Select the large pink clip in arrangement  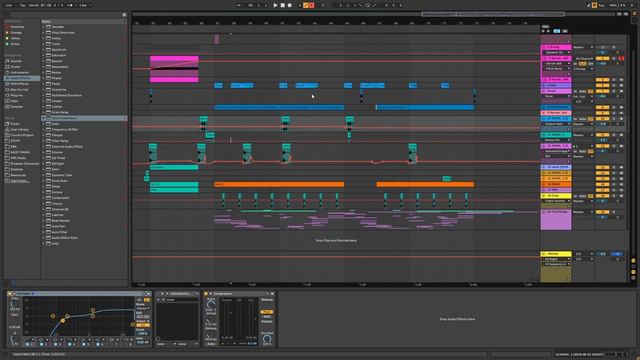coord(174,69)
